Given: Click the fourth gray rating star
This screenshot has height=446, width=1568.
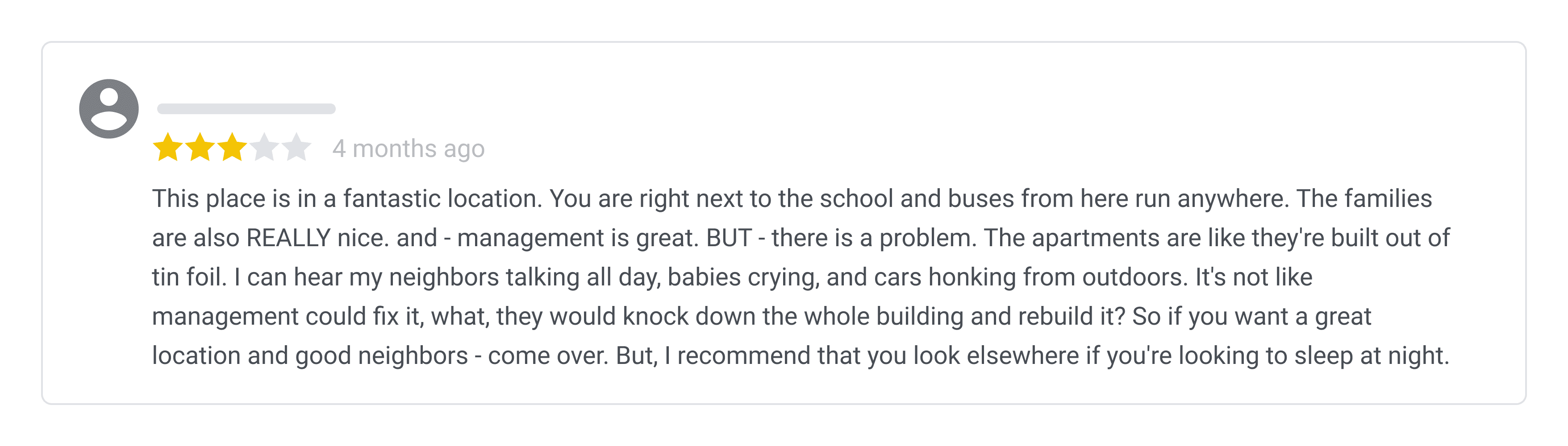Looking at the screenshot, I should tap(264, 147).
